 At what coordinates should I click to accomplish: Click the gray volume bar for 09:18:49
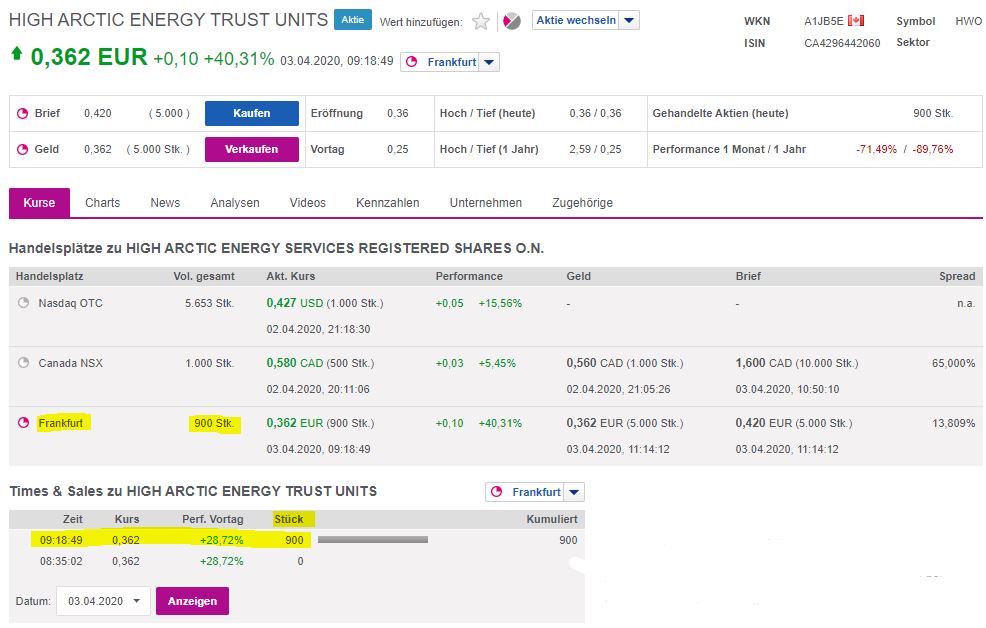click(372, 540)
